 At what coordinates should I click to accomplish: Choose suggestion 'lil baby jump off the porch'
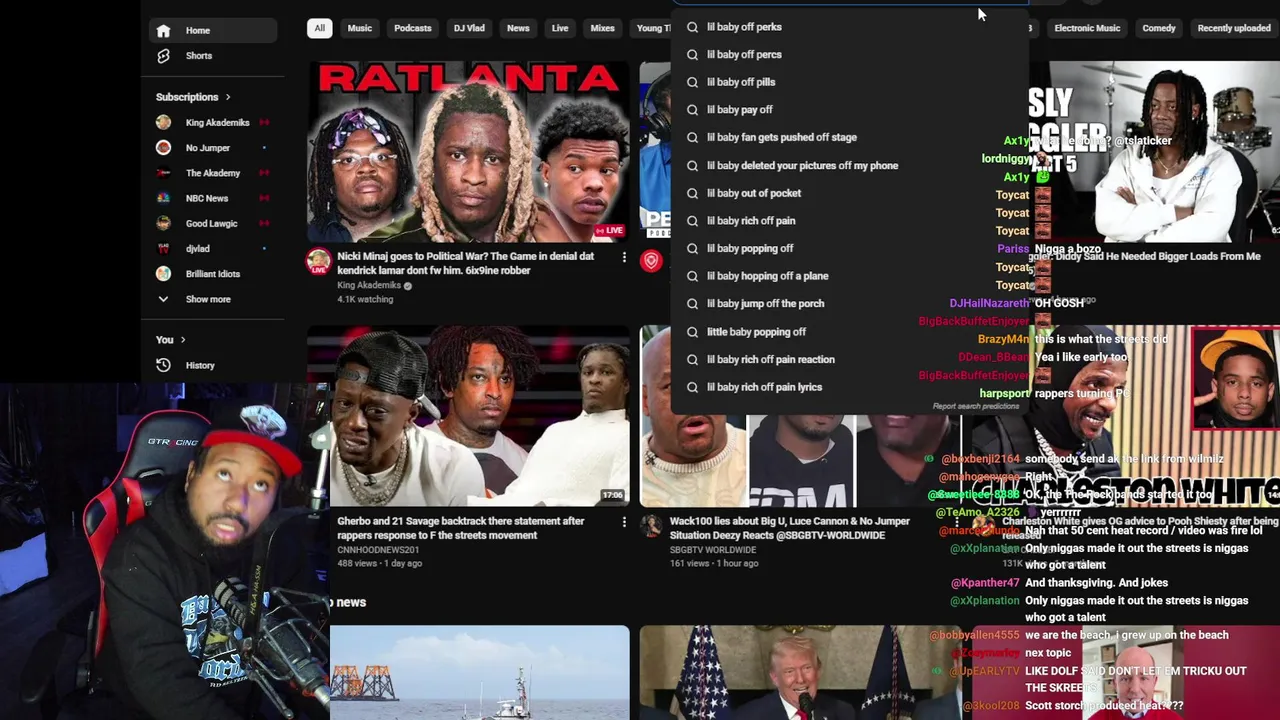click(x=766, y=304)
